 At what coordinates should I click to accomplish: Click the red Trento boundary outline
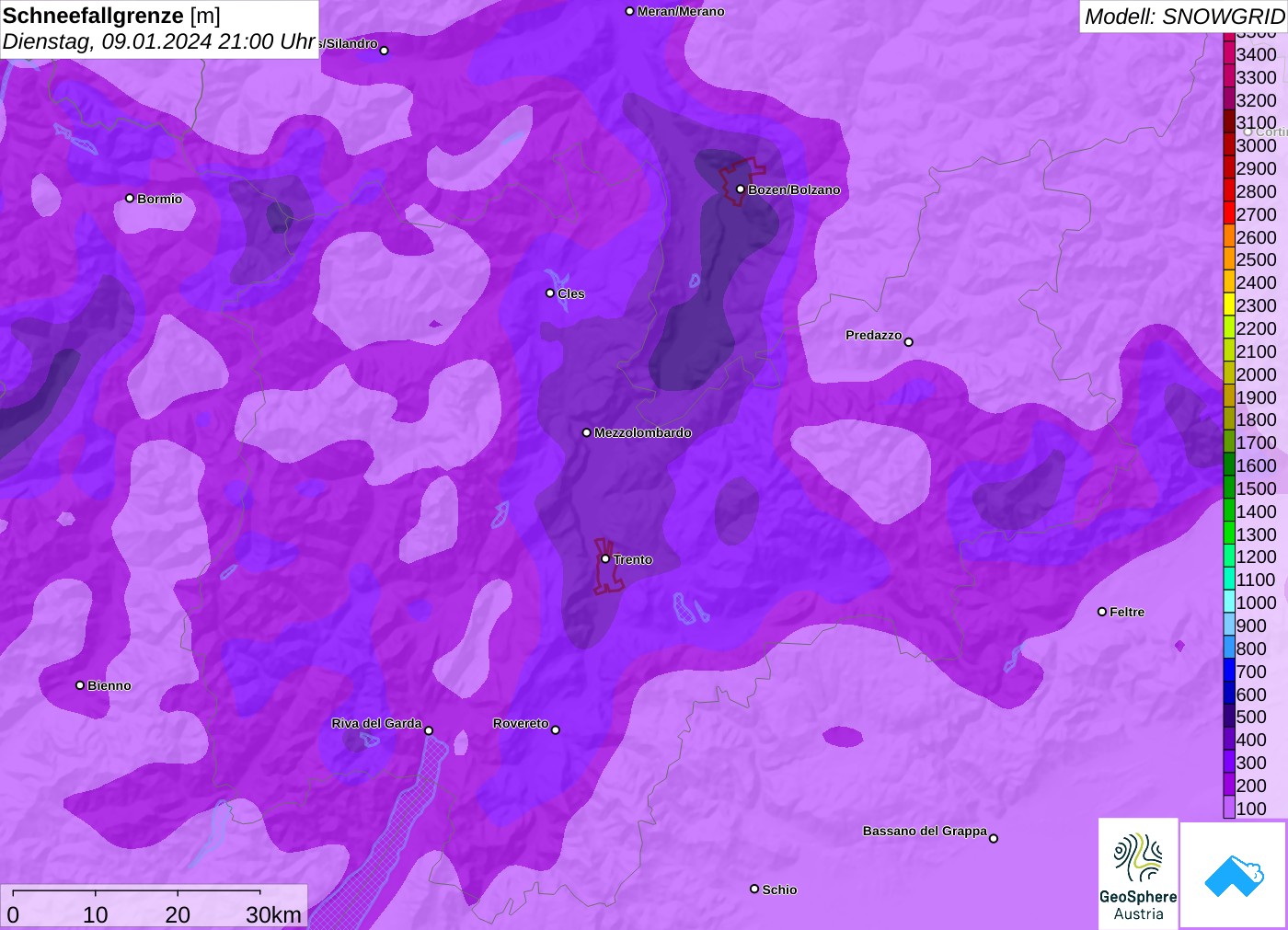pos(607,567)
